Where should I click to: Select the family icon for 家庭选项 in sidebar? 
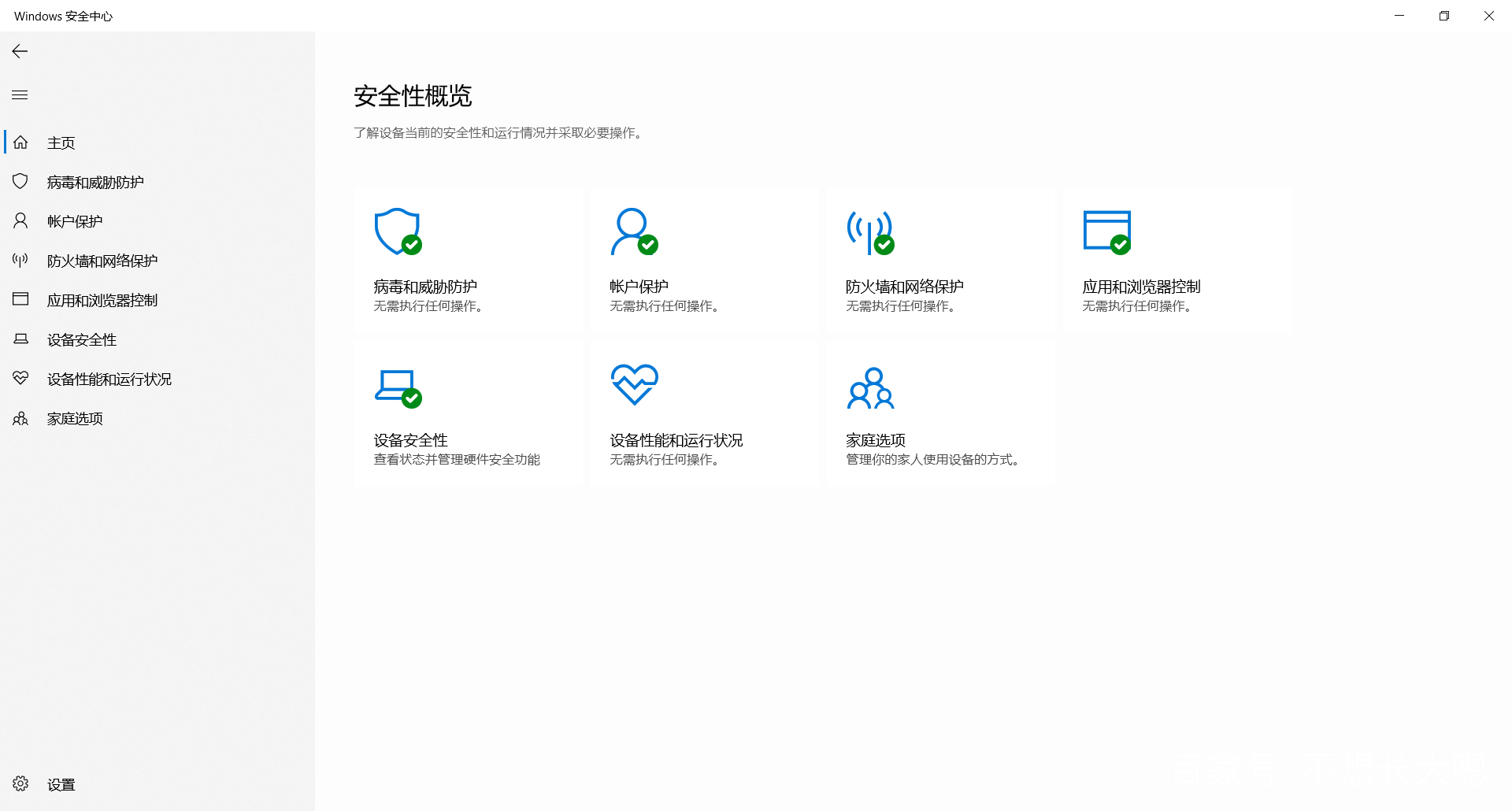point(20,418)
